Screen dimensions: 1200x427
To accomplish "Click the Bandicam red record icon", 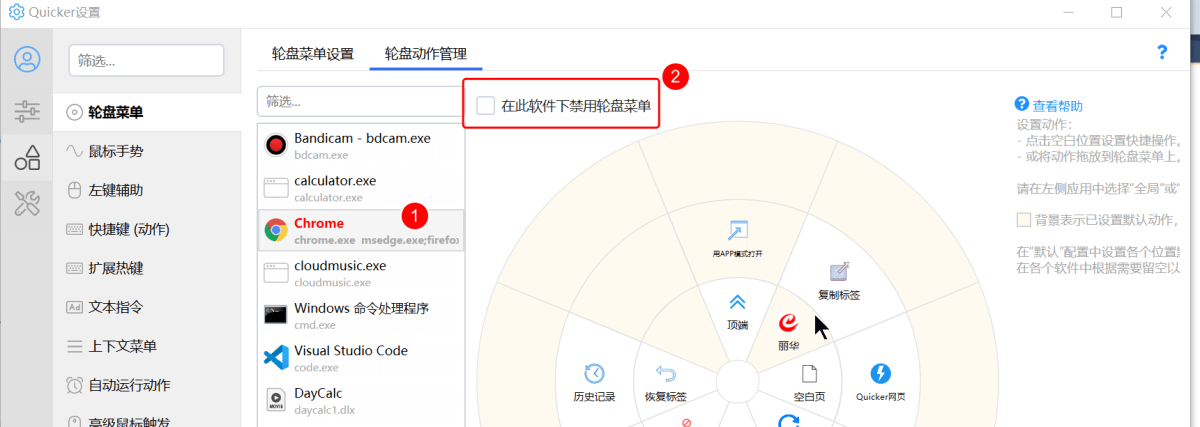I will (x=276, y=145).
